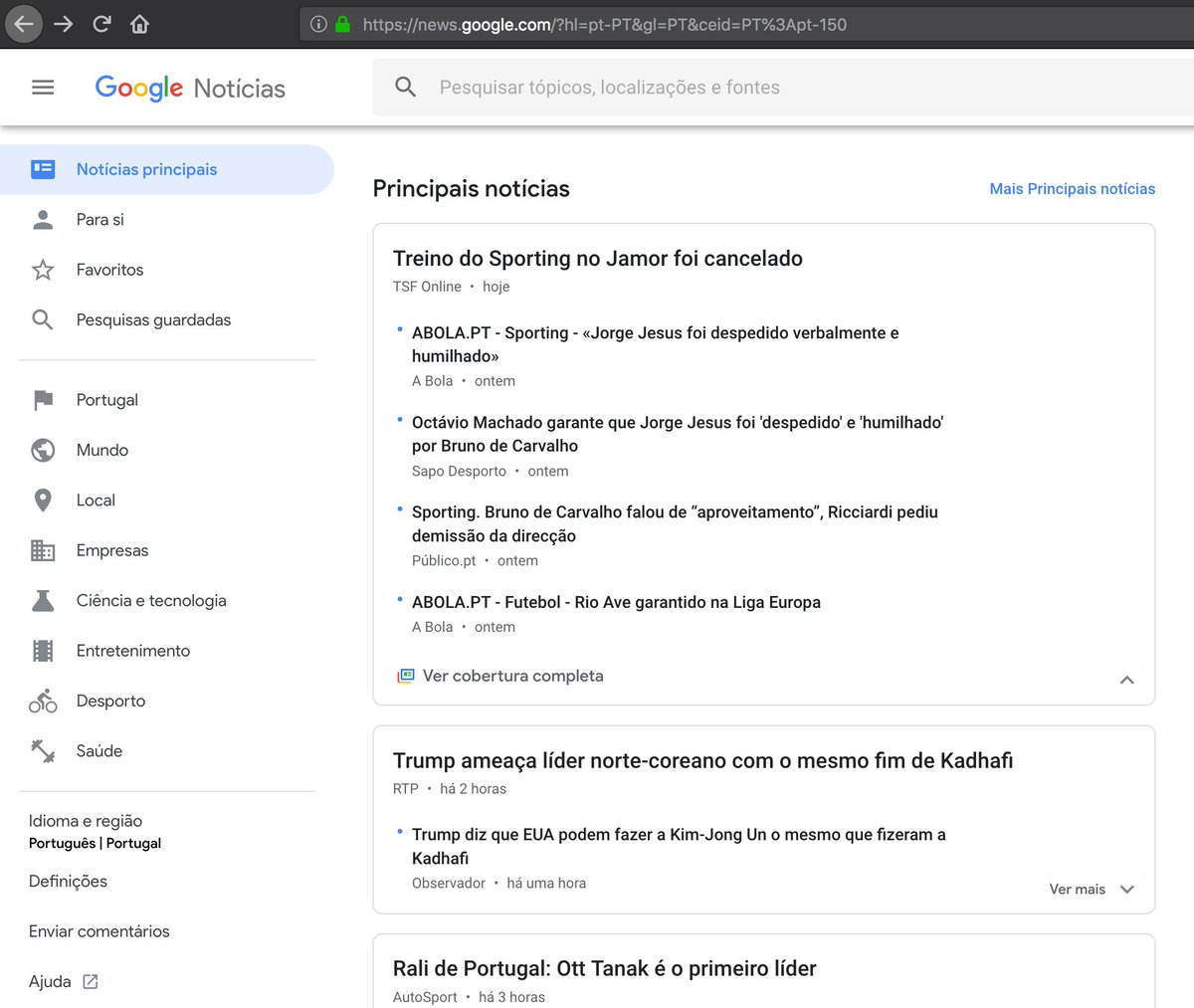Click the Sapo Desporto source label
Viewport: 1194px width, 1008px height.
click(459, 472)
